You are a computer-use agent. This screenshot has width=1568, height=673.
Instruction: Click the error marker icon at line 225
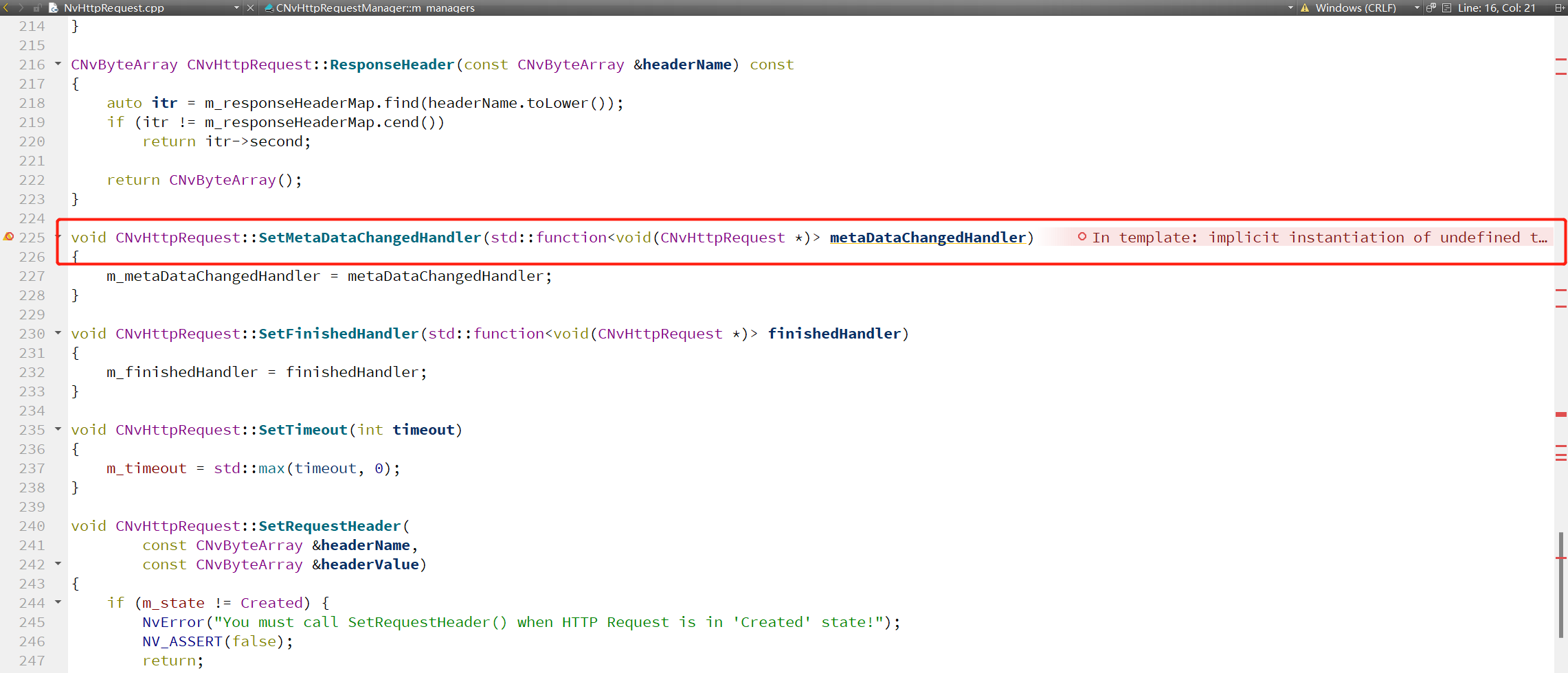(9, 237)
